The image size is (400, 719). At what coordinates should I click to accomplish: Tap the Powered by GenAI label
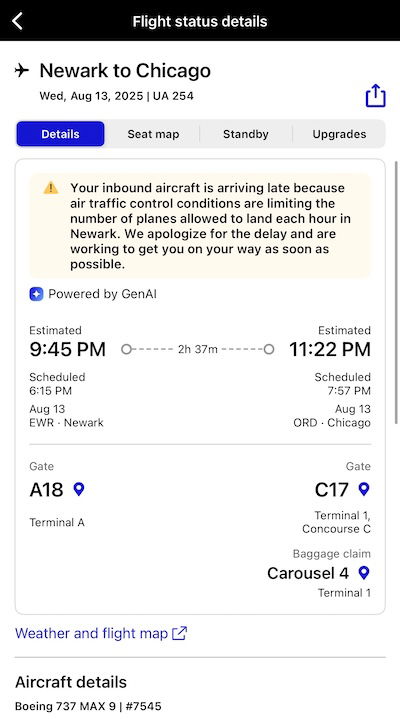(x=102, y=294)
